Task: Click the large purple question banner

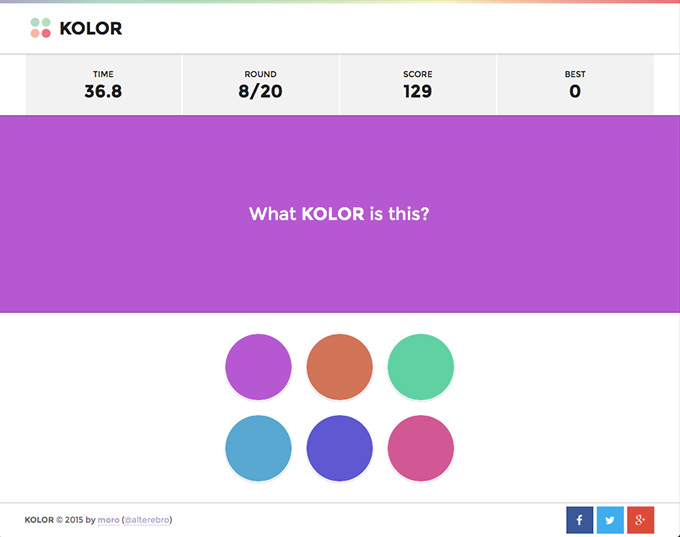Action: [340, 214]
